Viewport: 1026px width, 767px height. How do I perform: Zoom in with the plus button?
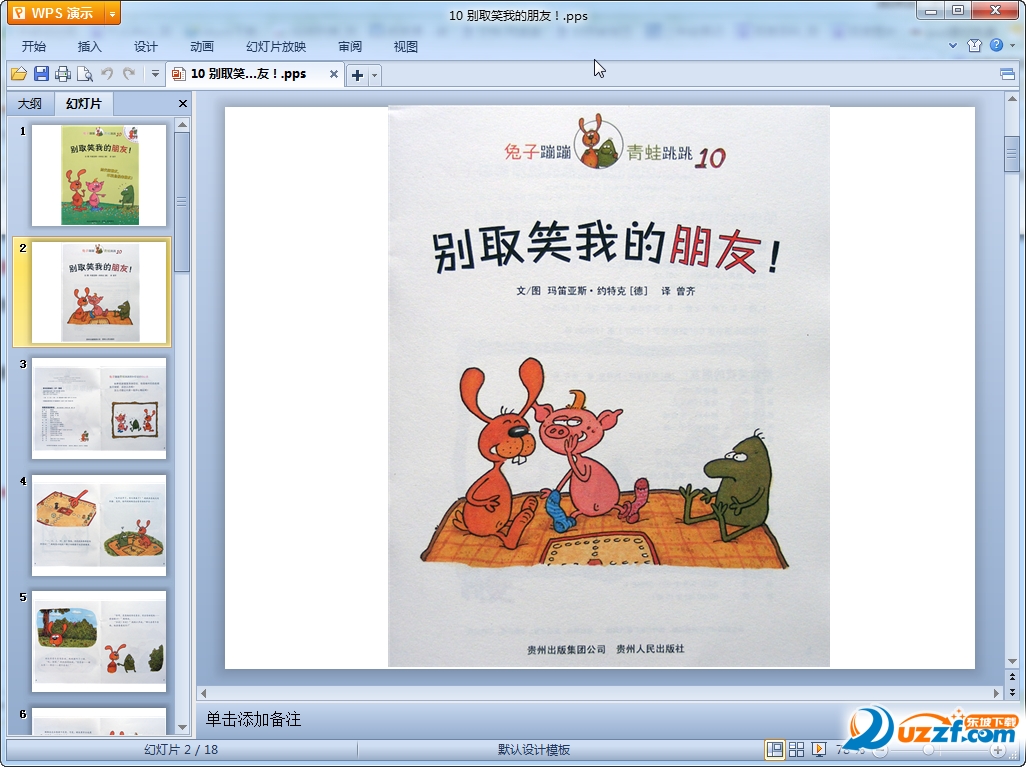pos(997,751)
